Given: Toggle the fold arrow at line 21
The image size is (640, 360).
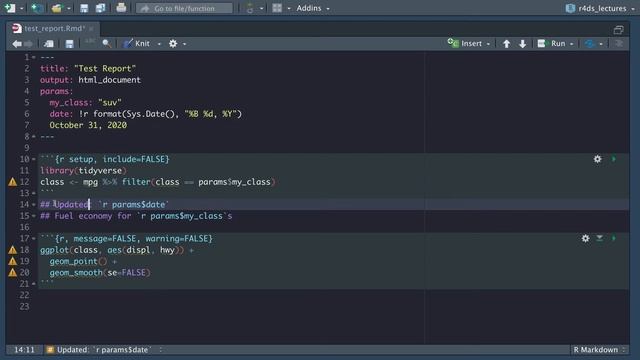Looking at the screenshot, I should click(x=34, y=284).
